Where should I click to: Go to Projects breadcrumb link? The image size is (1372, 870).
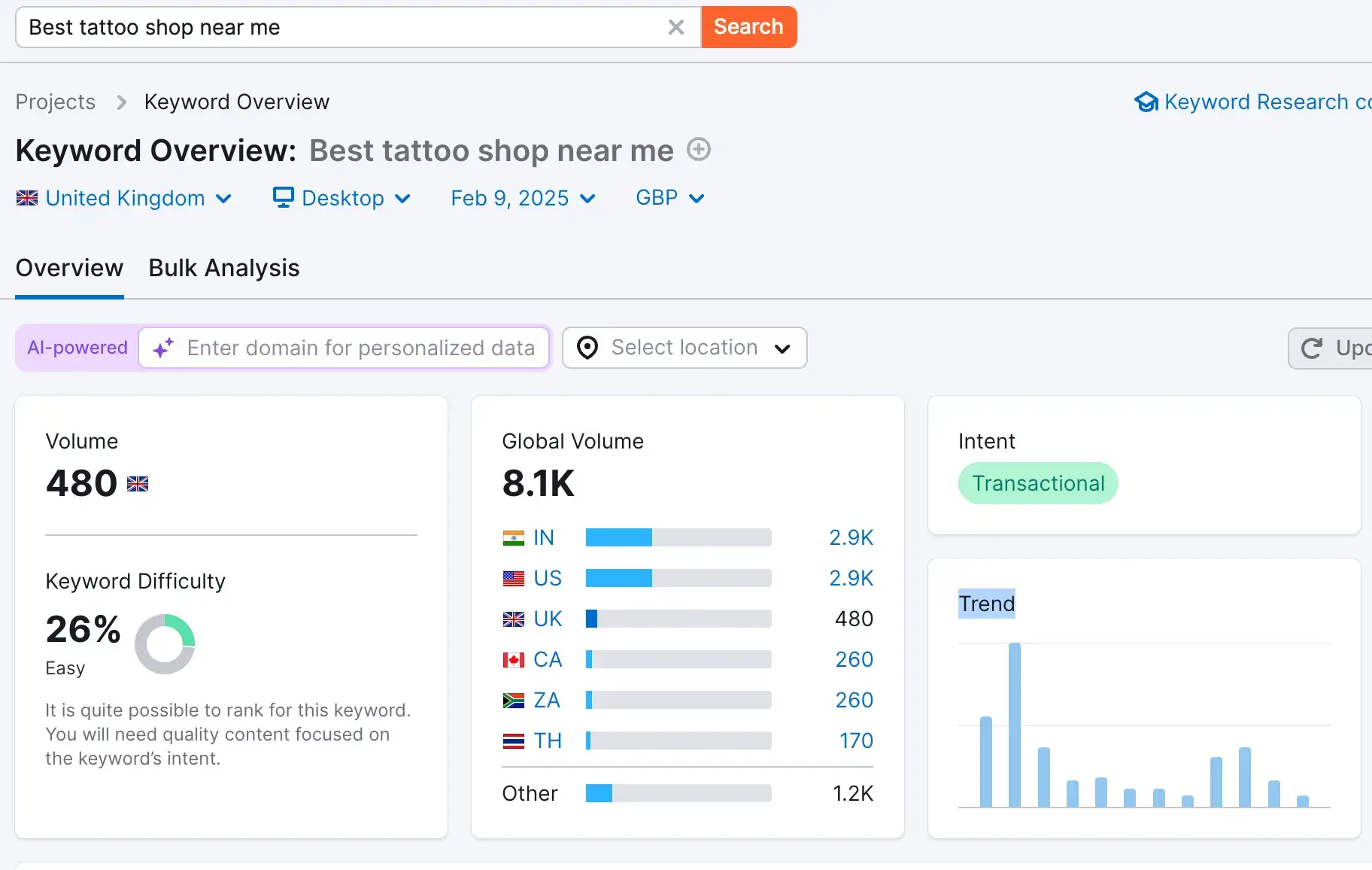click(x=56, y=102)
